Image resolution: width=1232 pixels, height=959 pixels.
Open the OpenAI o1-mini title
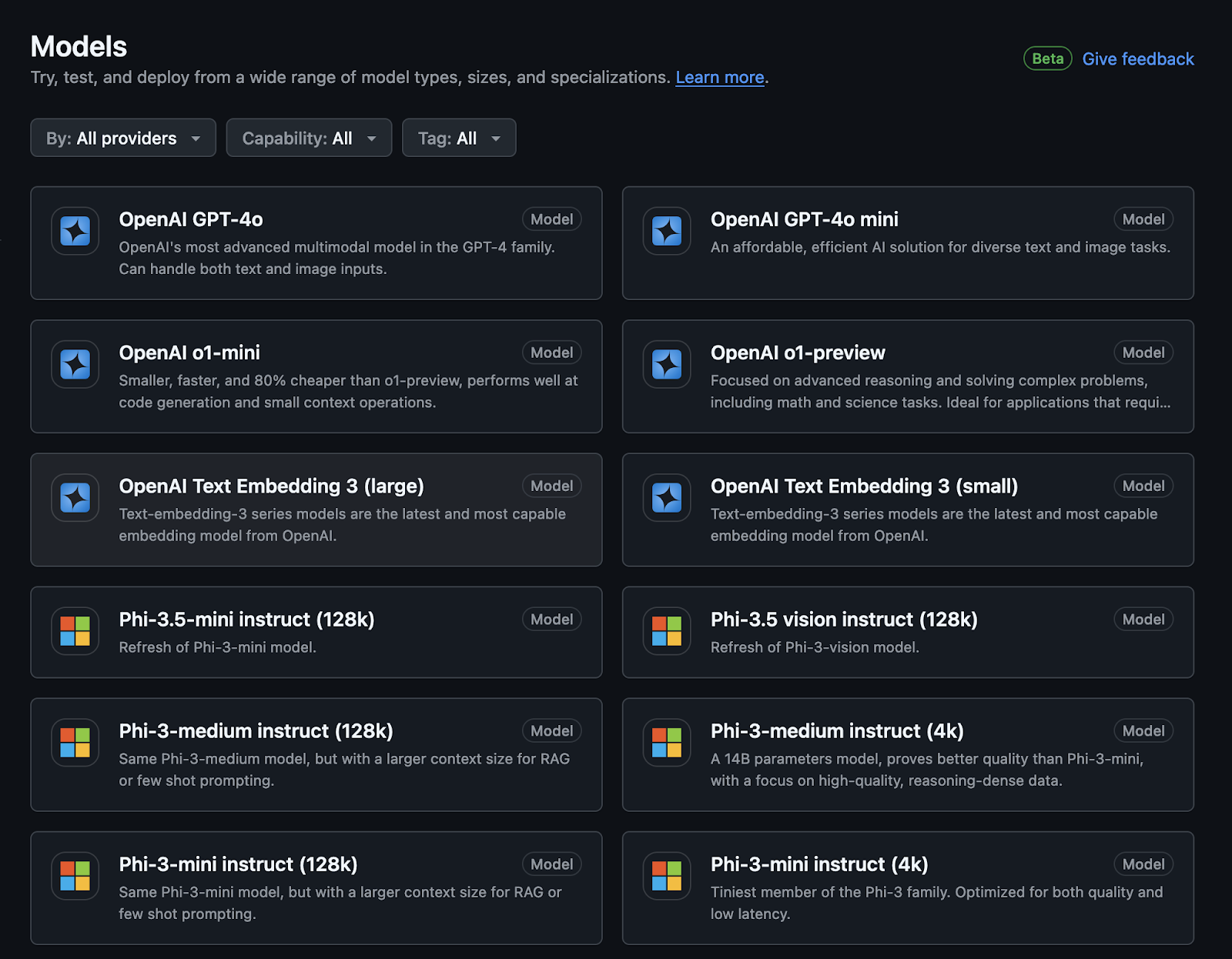tap(189, 353)
